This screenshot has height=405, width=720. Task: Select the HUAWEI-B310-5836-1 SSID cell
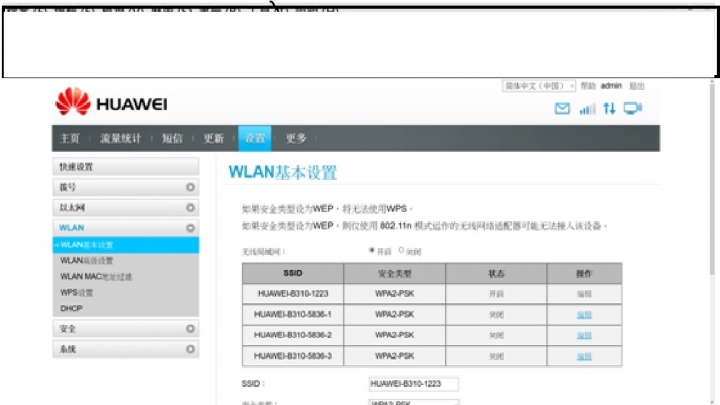tap(293, 315)
